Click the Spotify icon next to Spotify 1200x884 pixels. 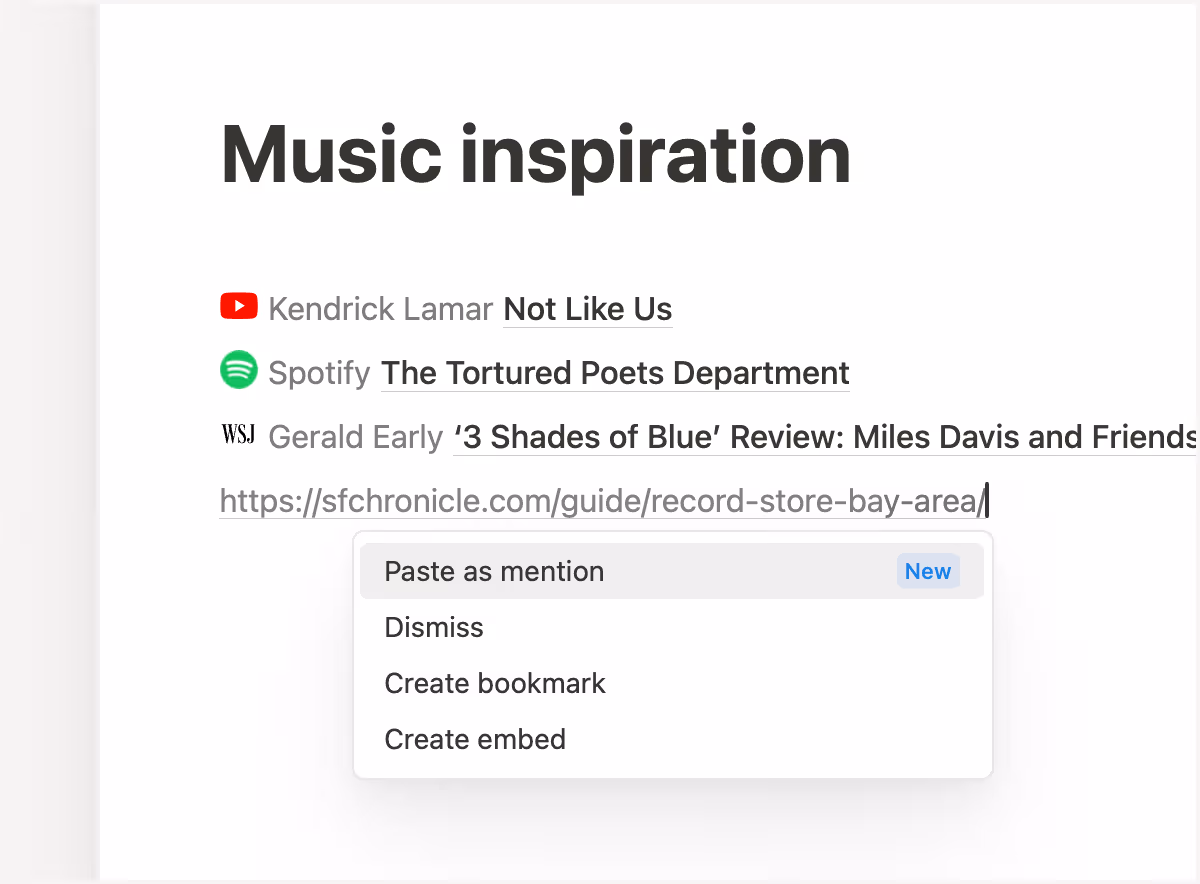(238, 370)
